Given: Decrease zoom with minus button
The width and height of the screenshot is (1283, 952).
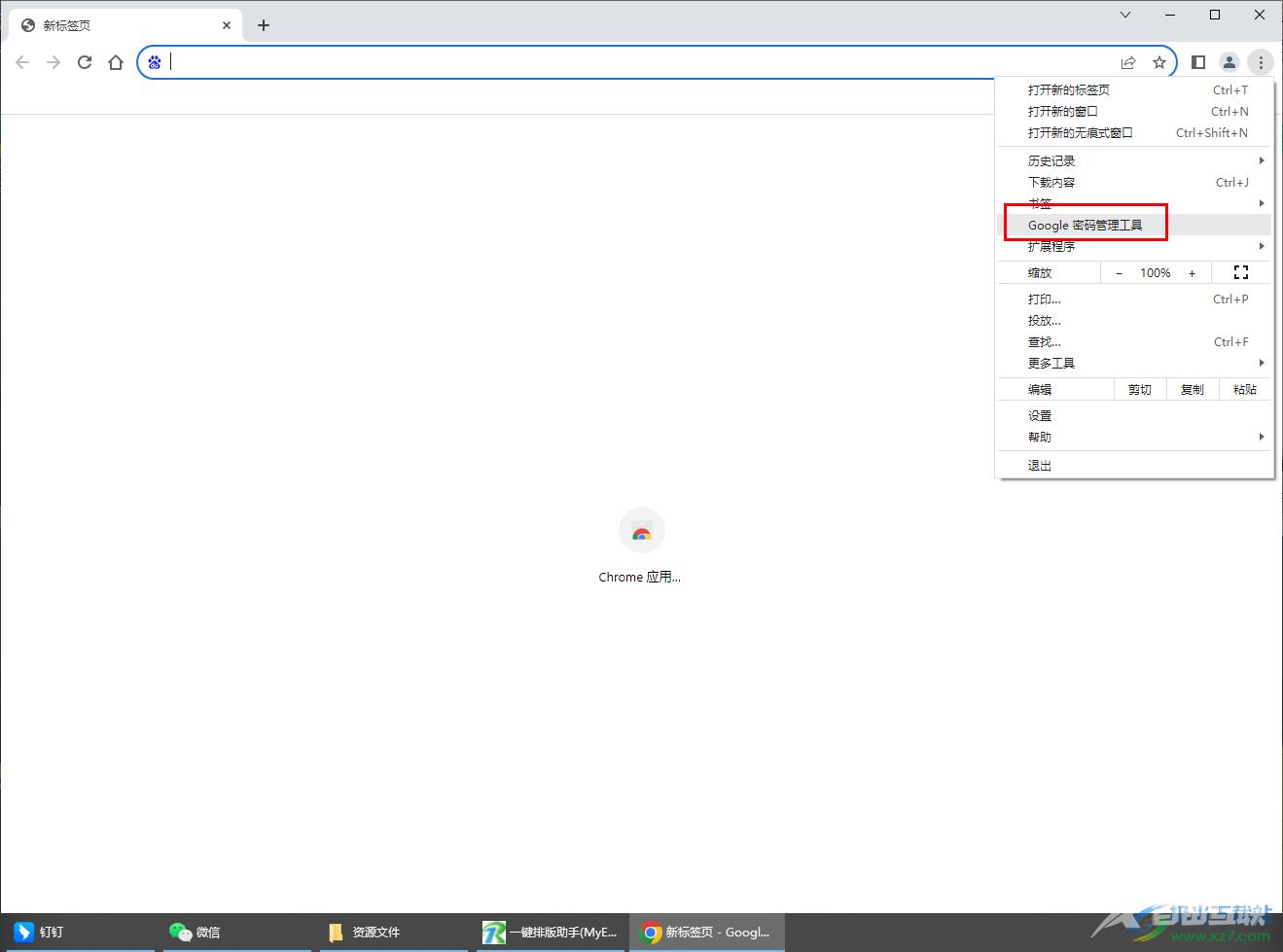Looking at the screenshot, I should point(1119,273).
